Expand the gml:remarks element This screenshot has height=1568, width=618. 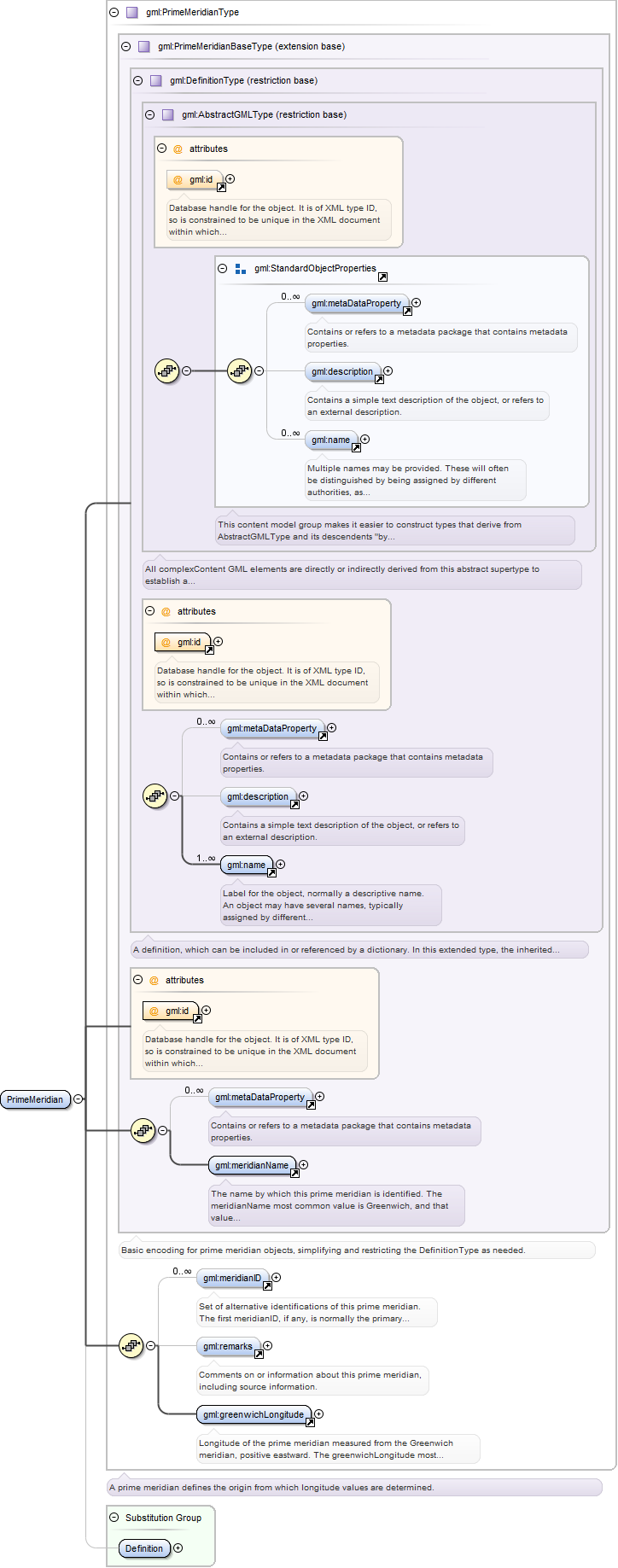(x=267, y=1346)
